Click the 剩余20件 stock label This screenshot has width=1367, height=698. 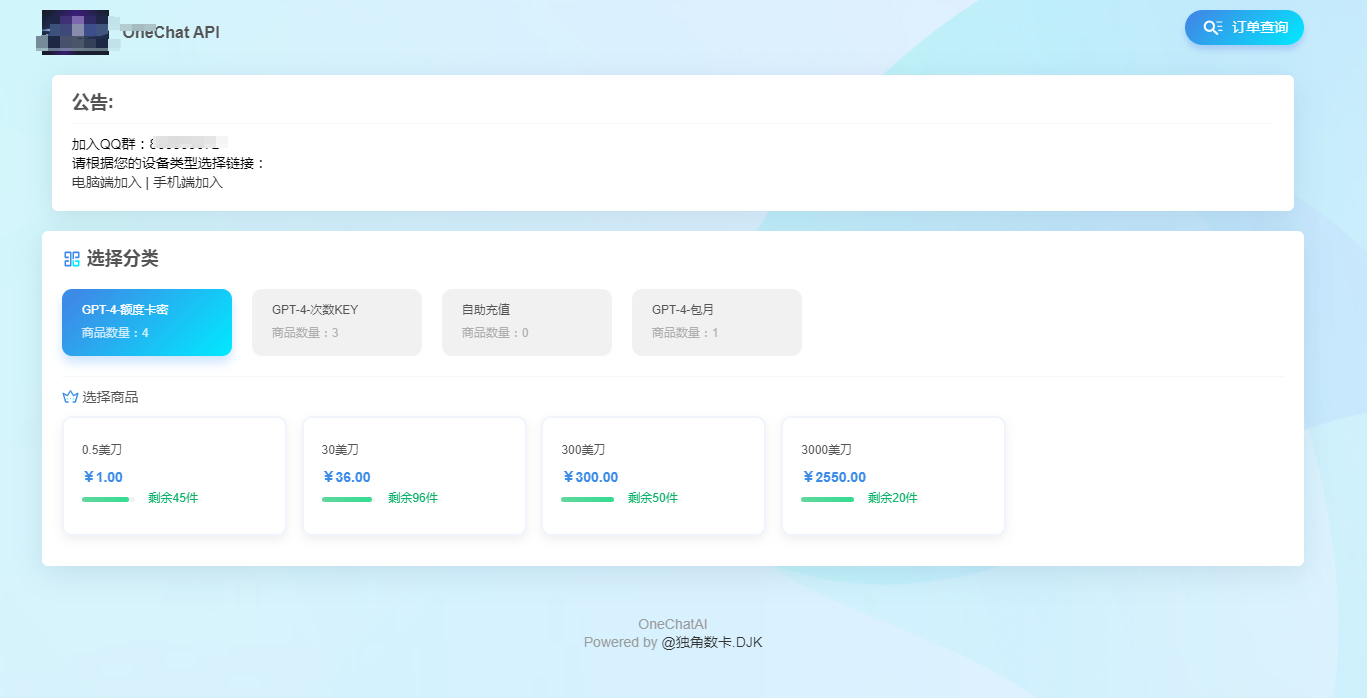tap(893, 498)
